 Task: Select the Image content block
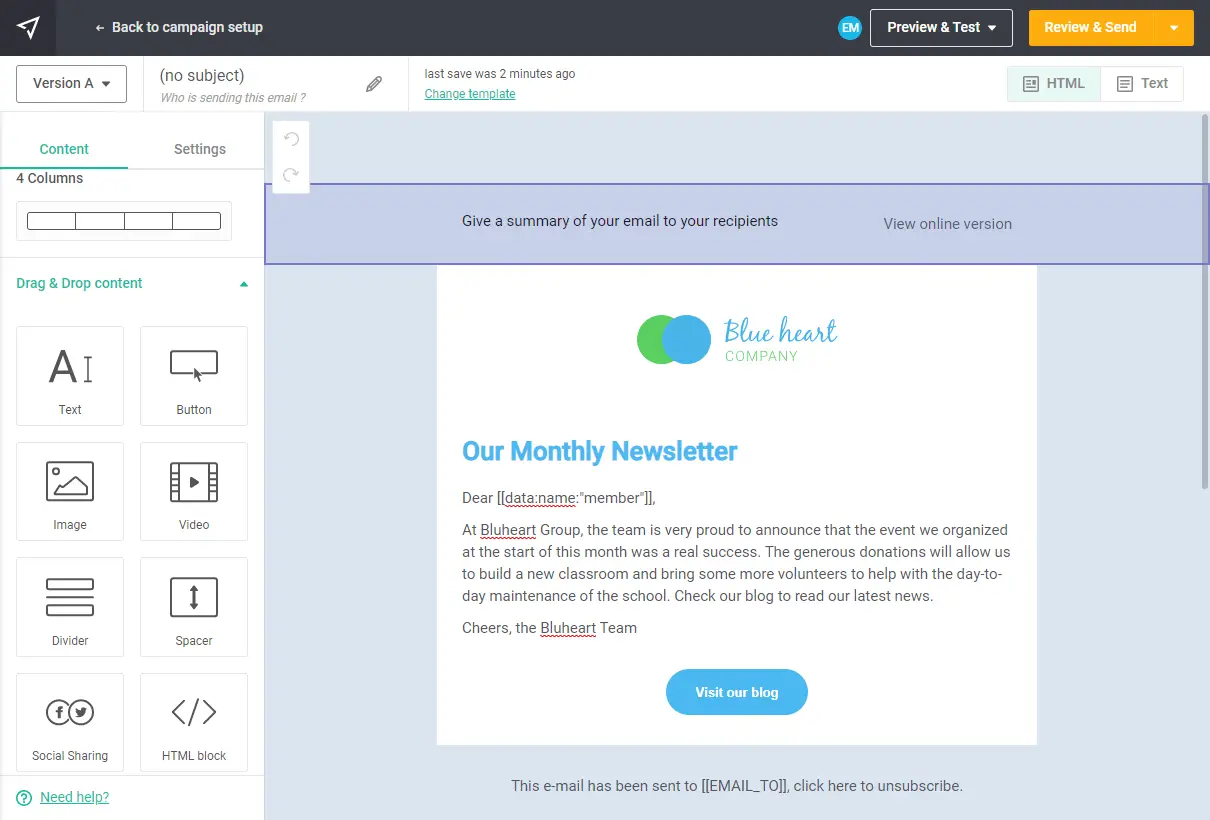pyautogui.click(x=70, y=491)
